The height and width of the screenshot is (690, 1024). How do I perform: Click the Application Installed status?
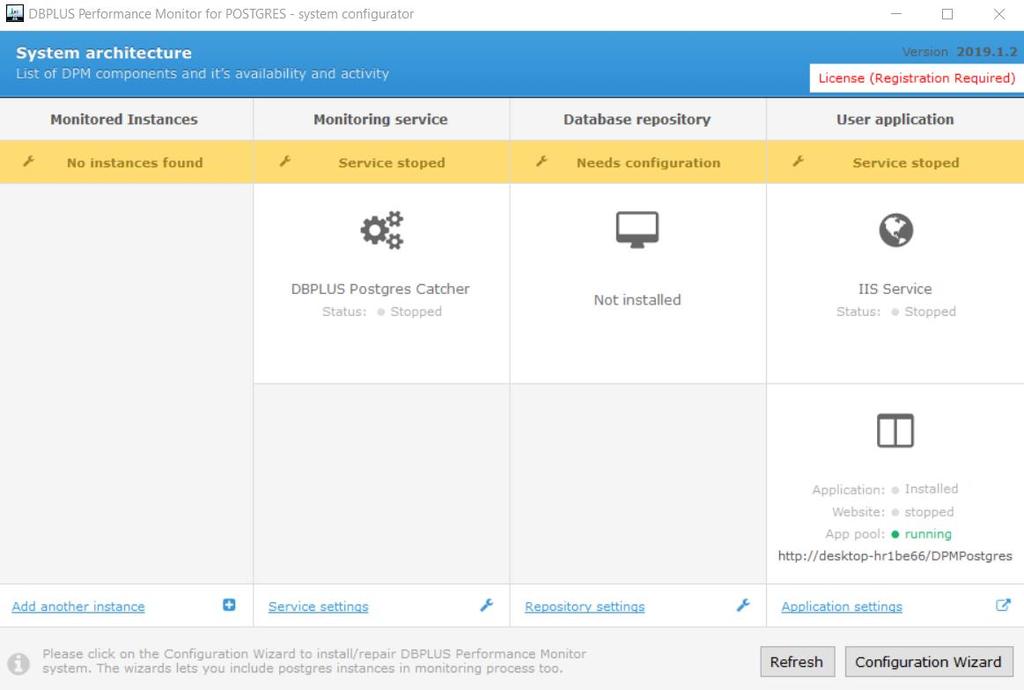point(931,489)
